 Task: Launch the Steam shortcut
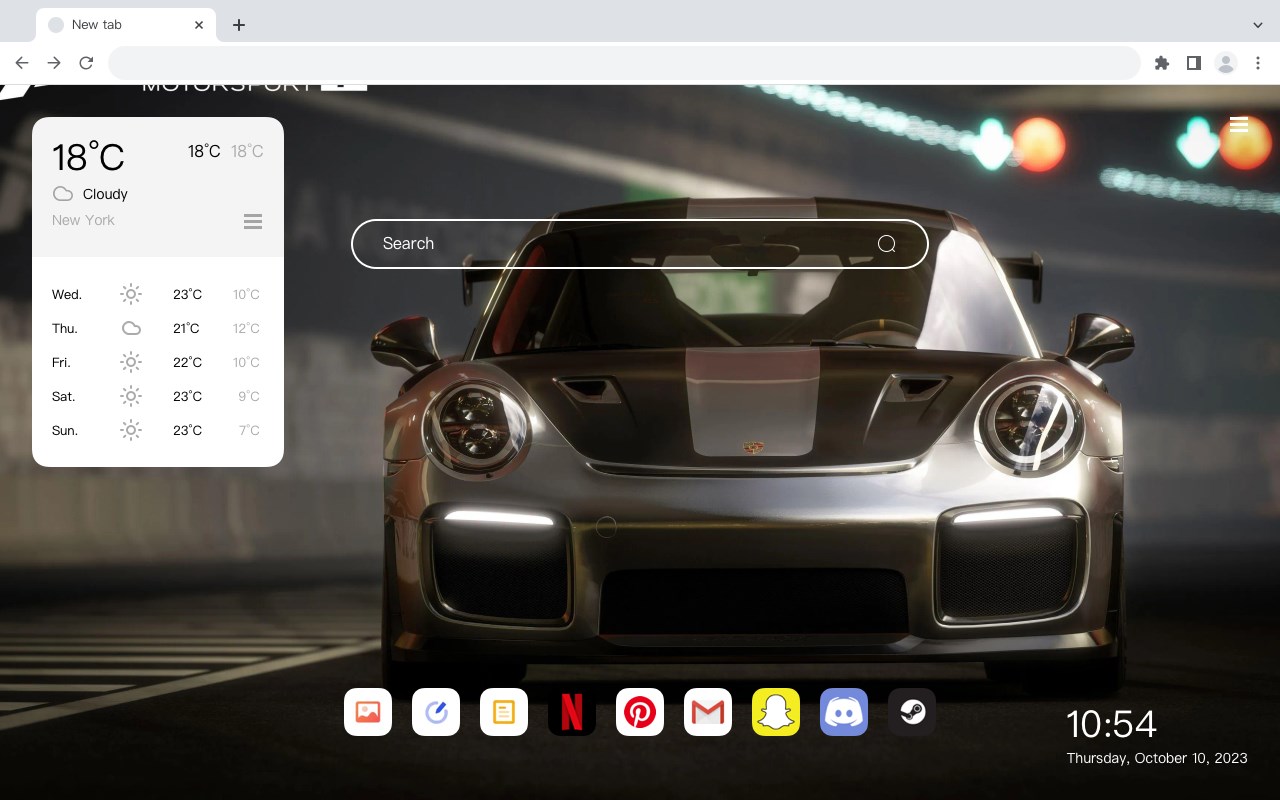[x=912, y=712]
